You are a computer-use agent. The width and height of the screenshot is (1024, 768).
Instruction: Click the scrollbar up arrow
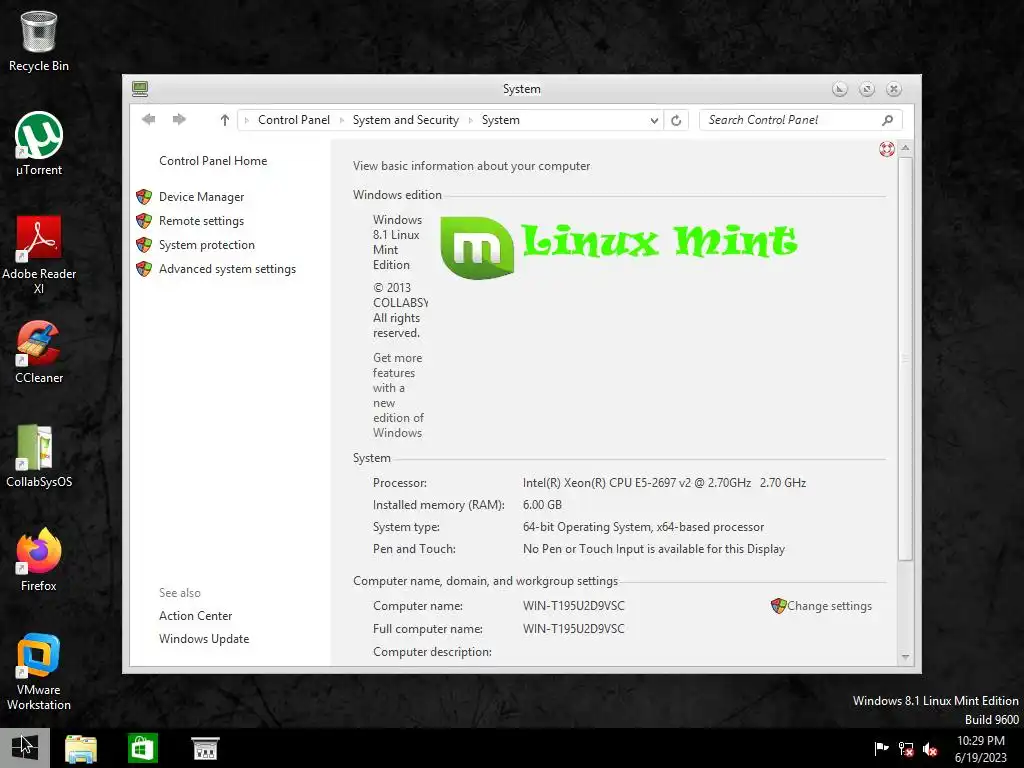point(905,148)
